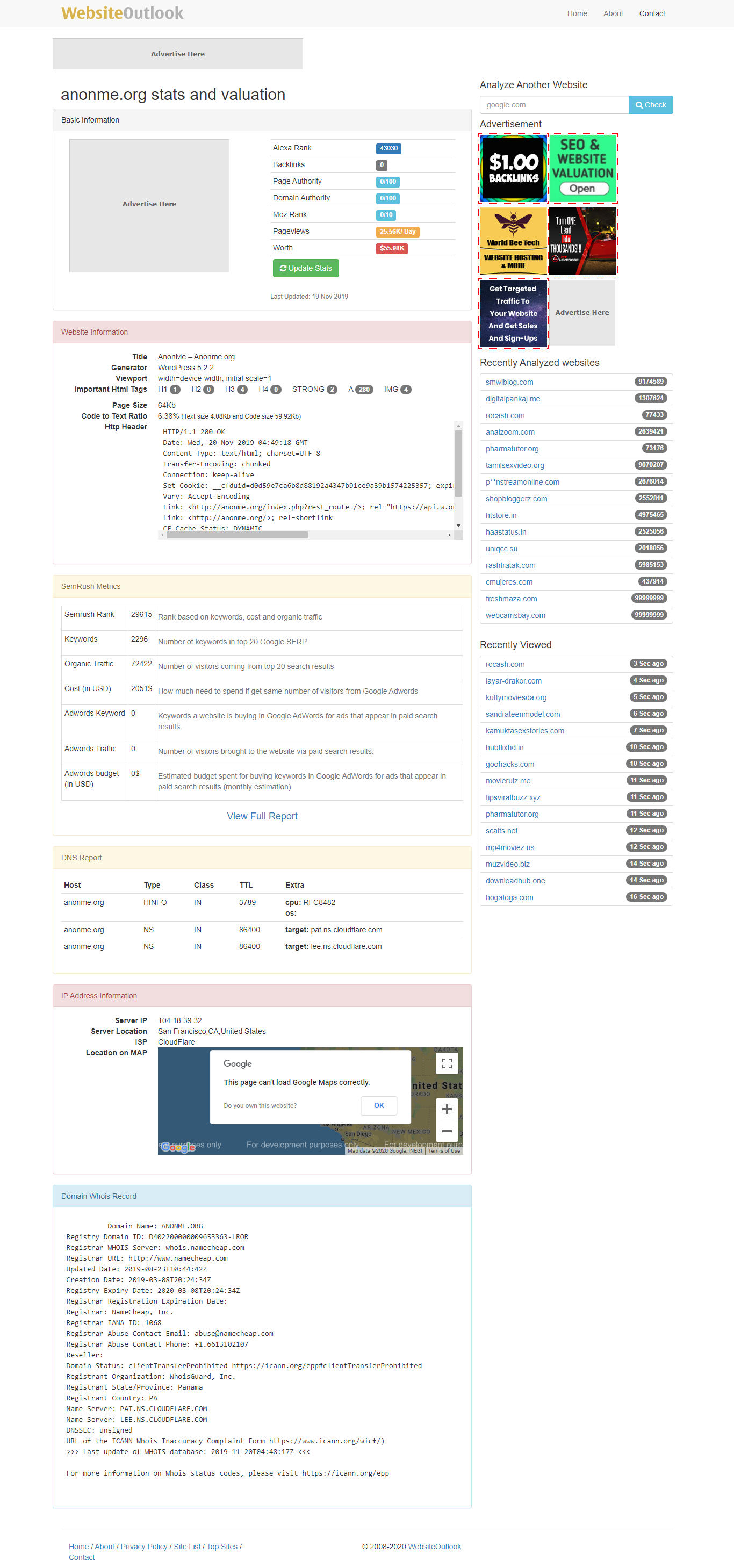Viewport: 734px width, 1568px height.
Task: Click the Worth $55.98K badge
Action: tap(391, 248)
